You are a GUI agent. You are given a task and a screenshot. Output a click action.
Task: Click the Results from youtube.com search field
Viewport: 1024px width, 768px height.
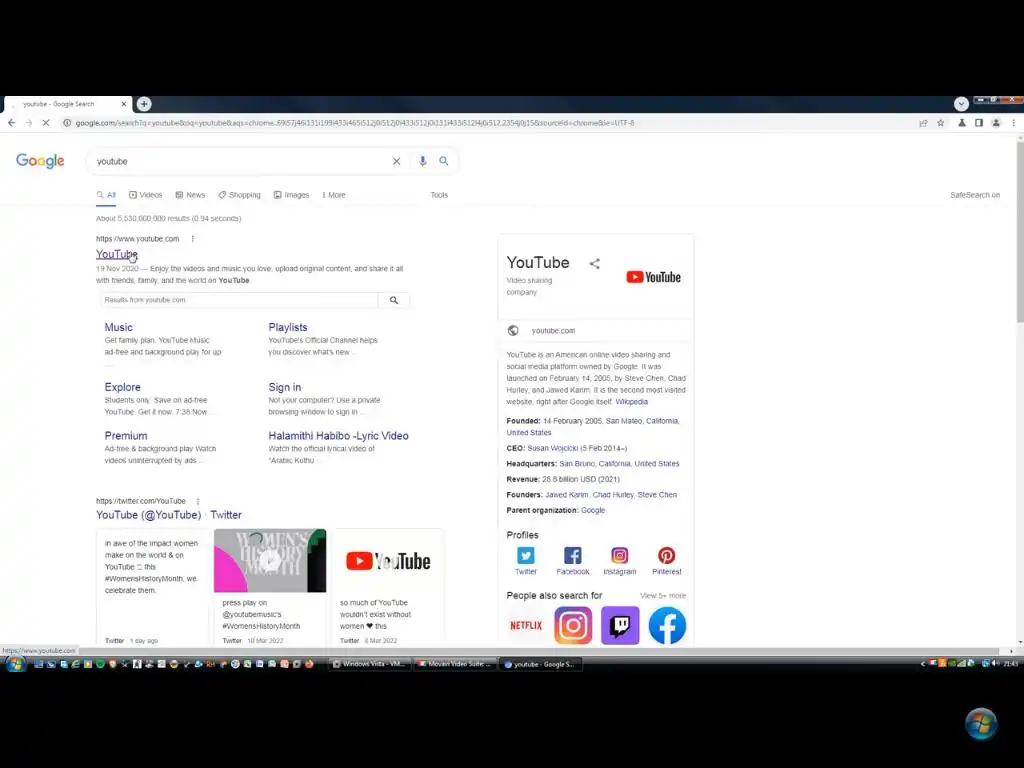click(x=239, y=300)
